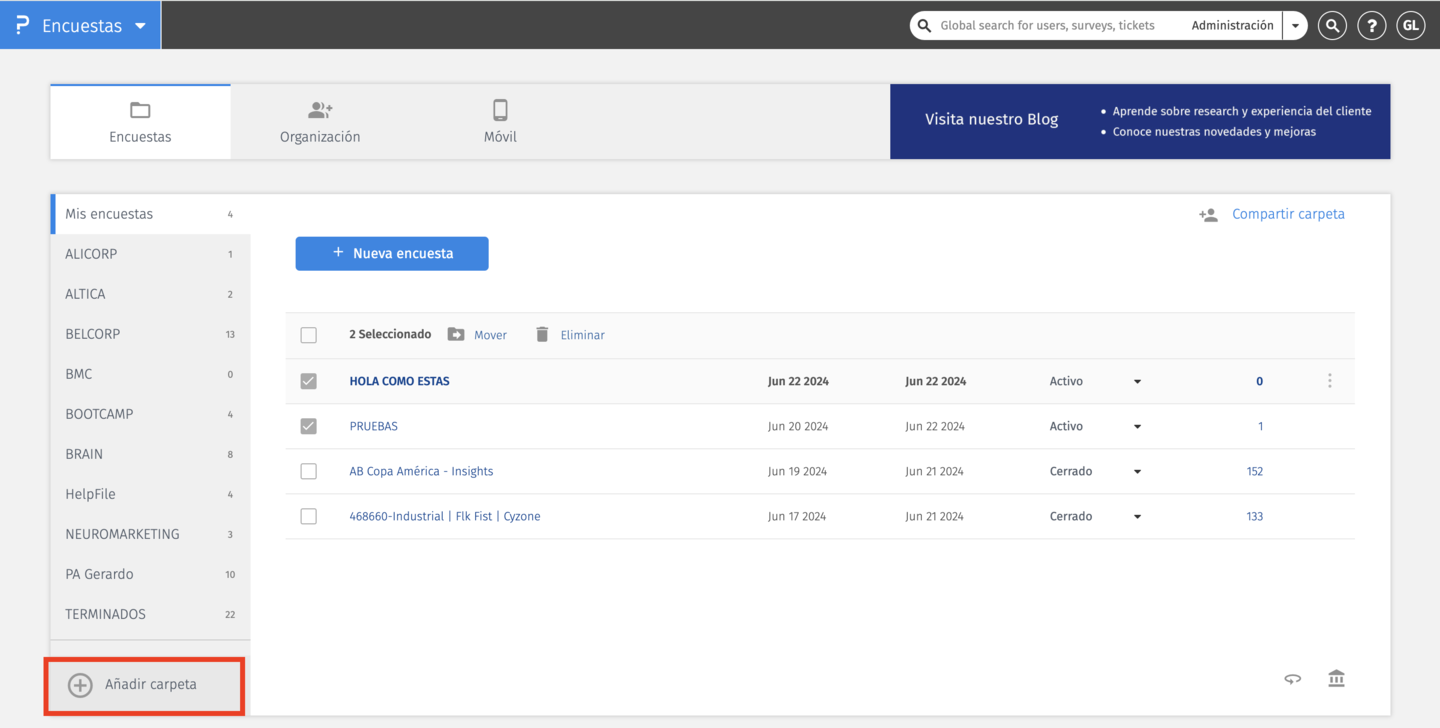Click the Mover folder icon
The width and height of the screenshot is (1440, 728).
(456, 335)
